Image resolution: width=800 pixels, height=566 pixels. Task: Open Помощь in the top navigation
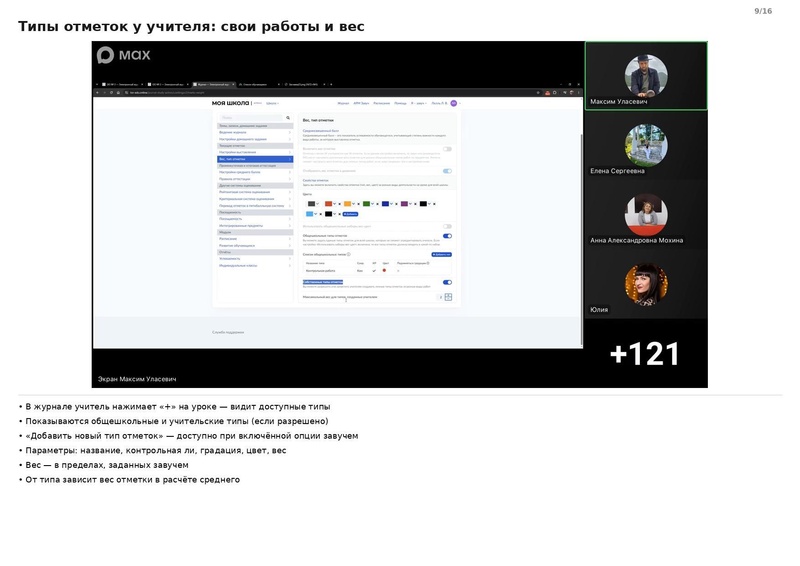tap(401, 103)
